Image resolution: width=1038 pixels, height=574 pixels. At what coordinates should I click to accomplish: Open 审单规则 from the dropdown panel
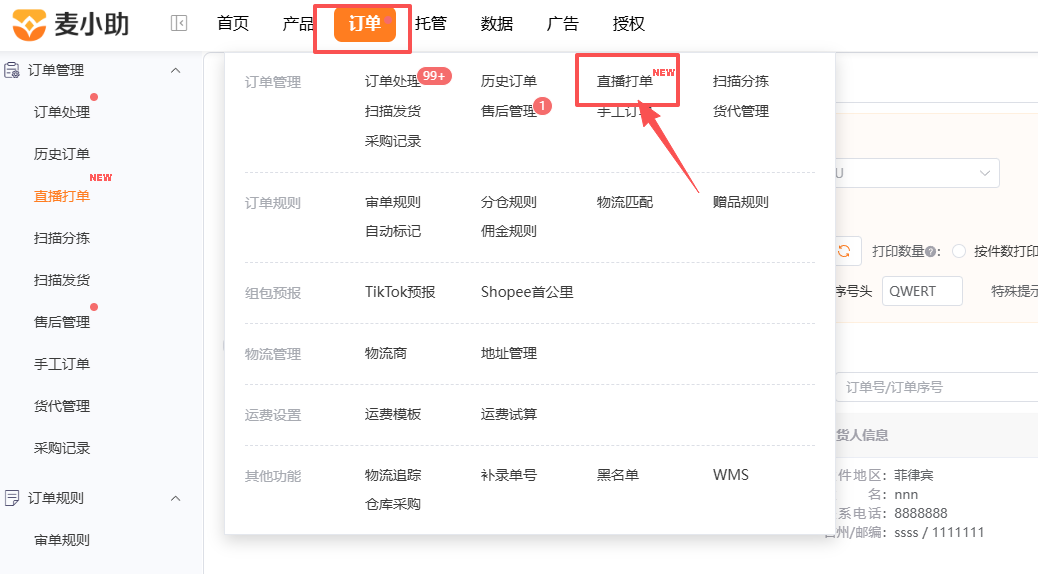tap(393, 202)
